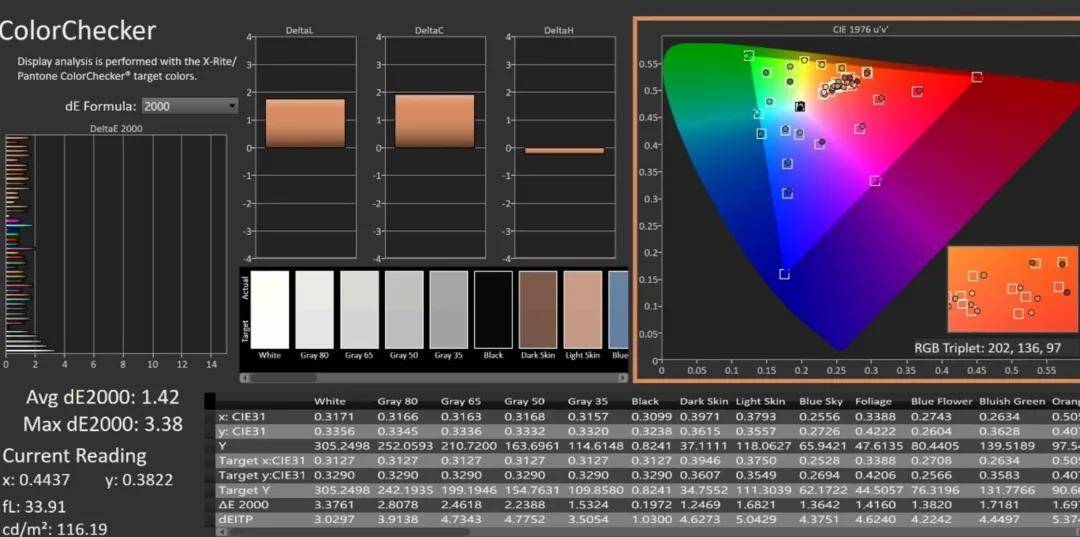Choose the Light Skin color swatch

click(x=583, y=309)
